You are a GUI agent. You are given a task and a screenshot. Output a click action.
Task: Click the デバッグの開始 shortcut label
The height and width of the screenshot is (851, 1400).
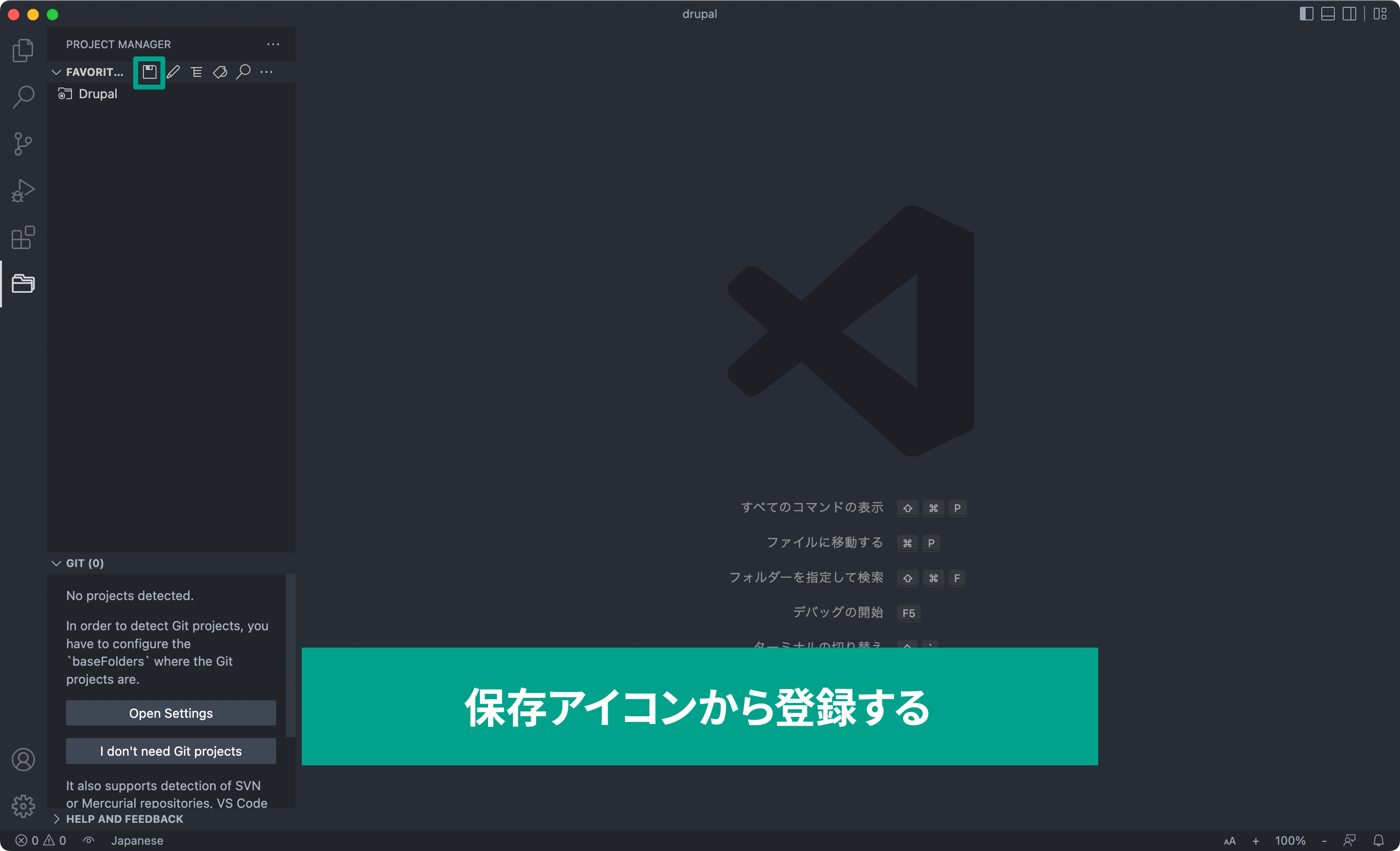tap(838, 612)
